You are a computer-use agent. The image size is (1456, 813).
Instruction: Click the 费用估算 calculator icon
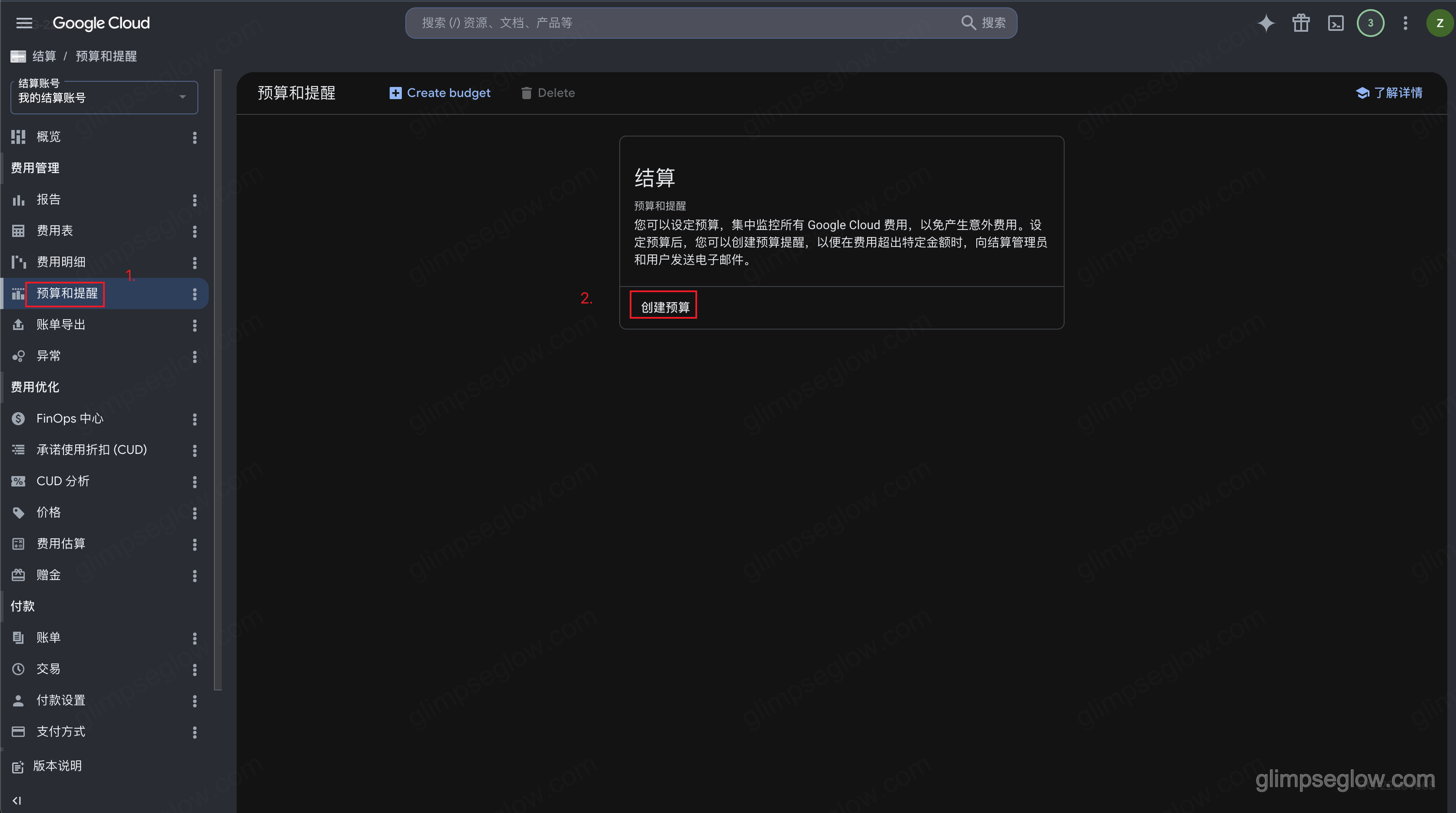[x=18, y=544]
